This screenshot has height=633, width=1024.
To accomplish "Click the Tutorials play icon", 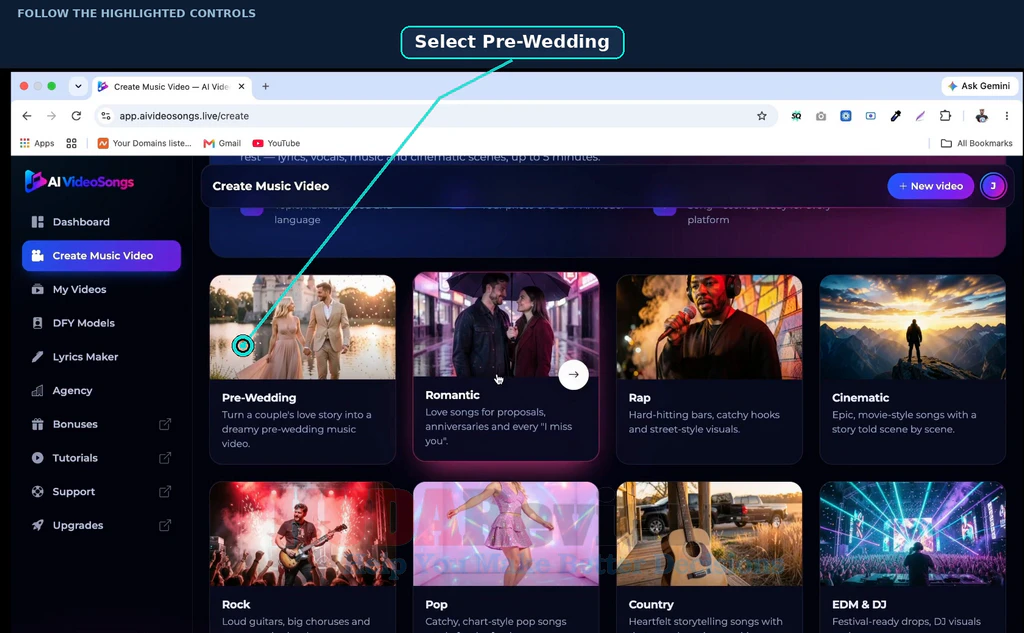I will point(37,458).
